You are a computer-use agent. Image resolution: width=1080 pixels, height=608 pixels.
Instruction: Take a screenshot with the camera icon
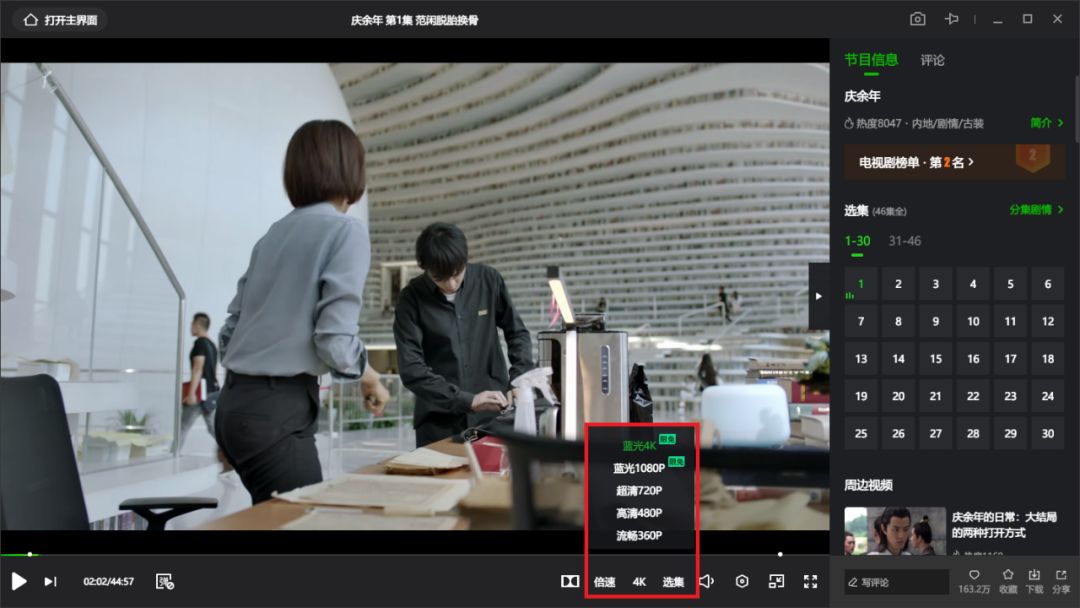[x=918, y=19]
